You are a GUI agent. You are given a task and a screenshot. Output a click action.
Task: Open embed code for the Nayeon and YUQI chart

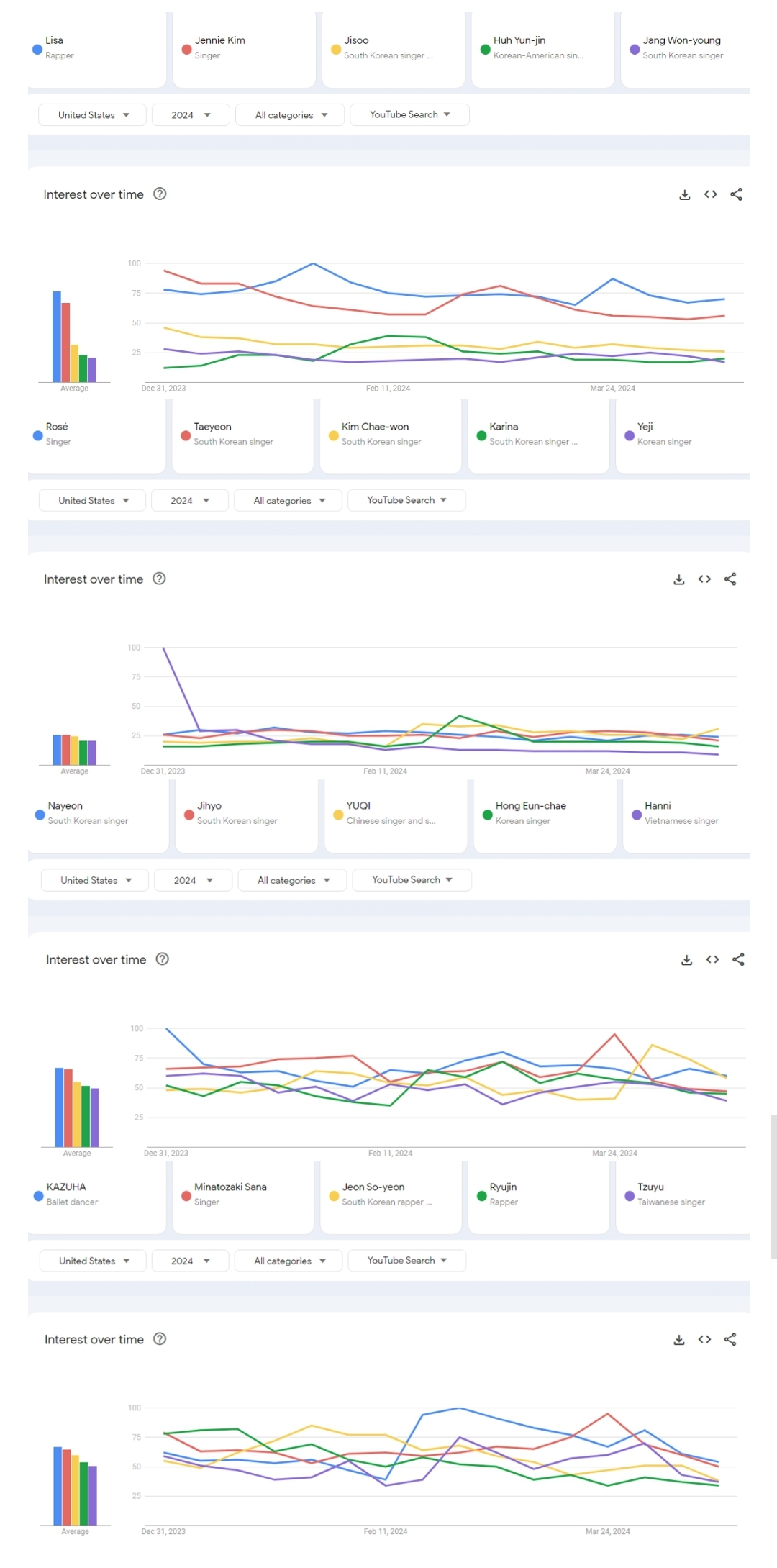click(712, 960)
